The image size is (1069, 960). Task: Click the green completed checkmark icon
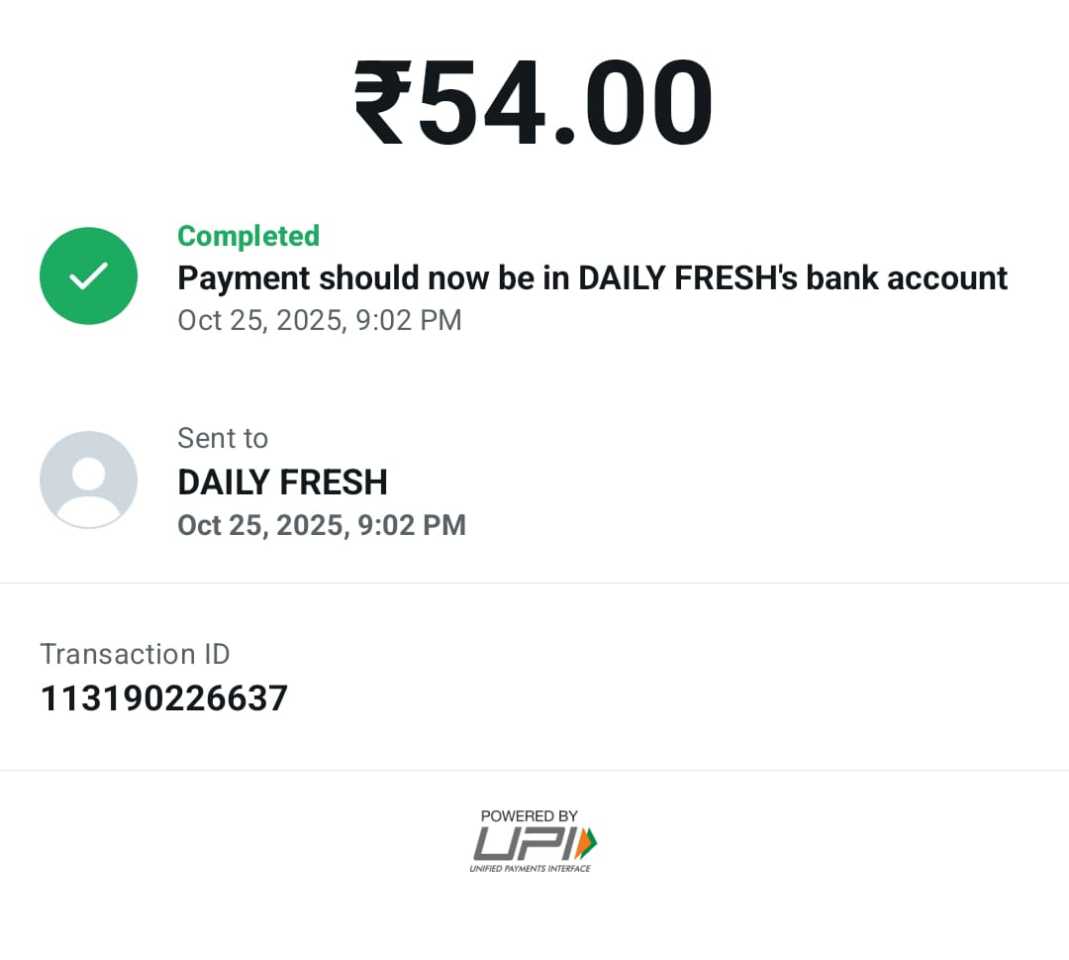point(88,276)
